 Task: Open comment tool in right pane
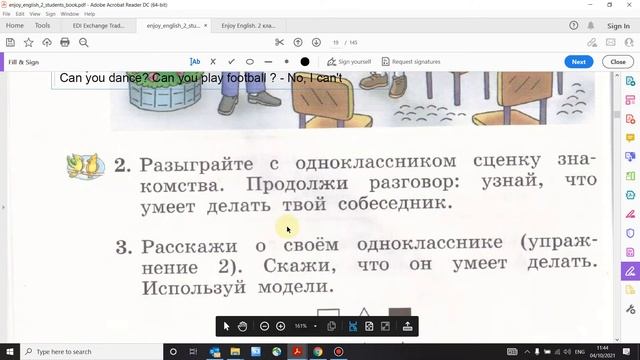[630, 138]
